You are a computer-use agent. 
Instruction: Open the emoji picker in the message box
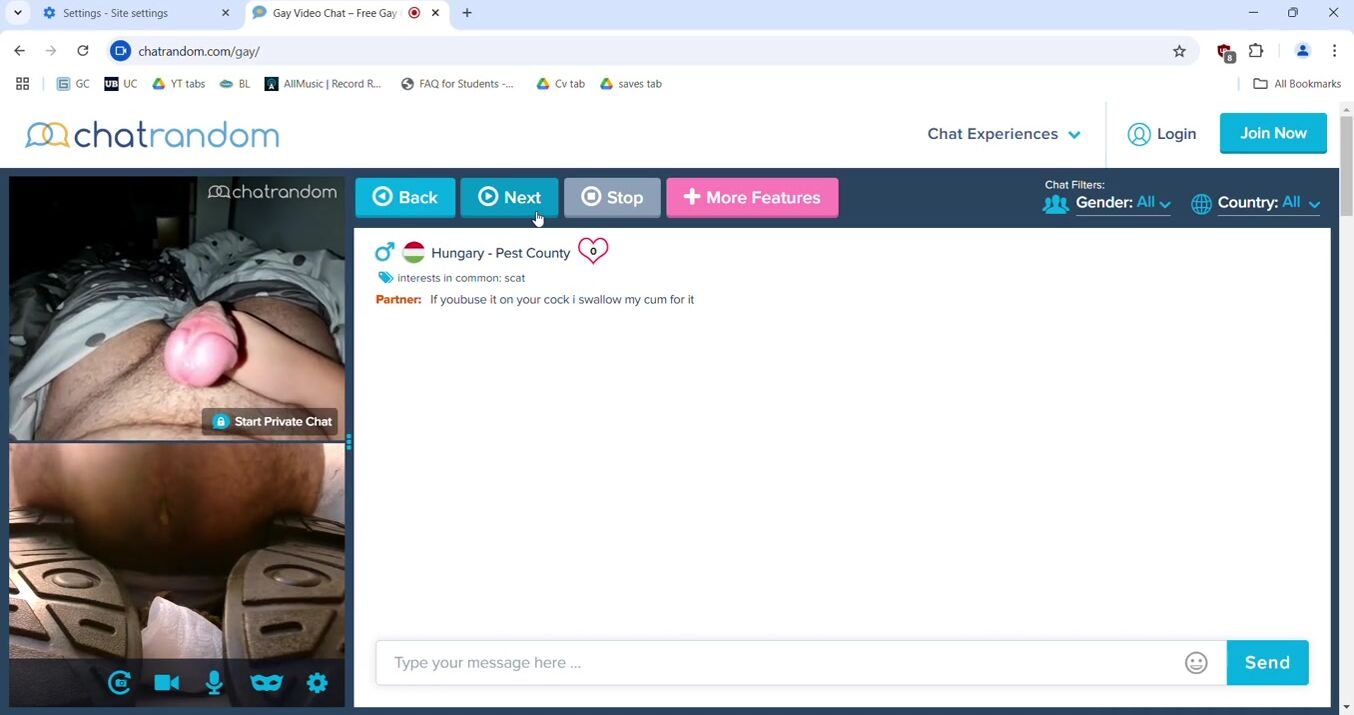[1196, 663]
